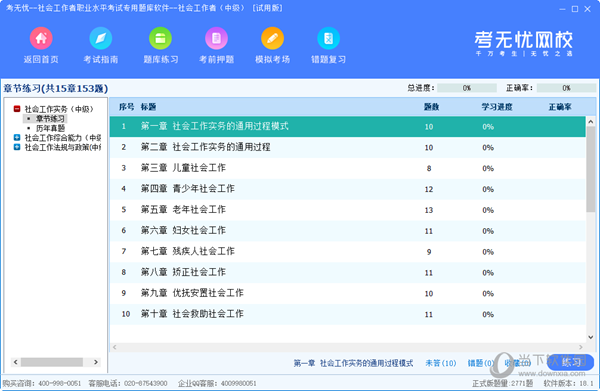Image resolution: width=600 pixels, height=391 pixels.
Task: Select row 第六章 妇女社会工作
Action: (x=347, y=231)
